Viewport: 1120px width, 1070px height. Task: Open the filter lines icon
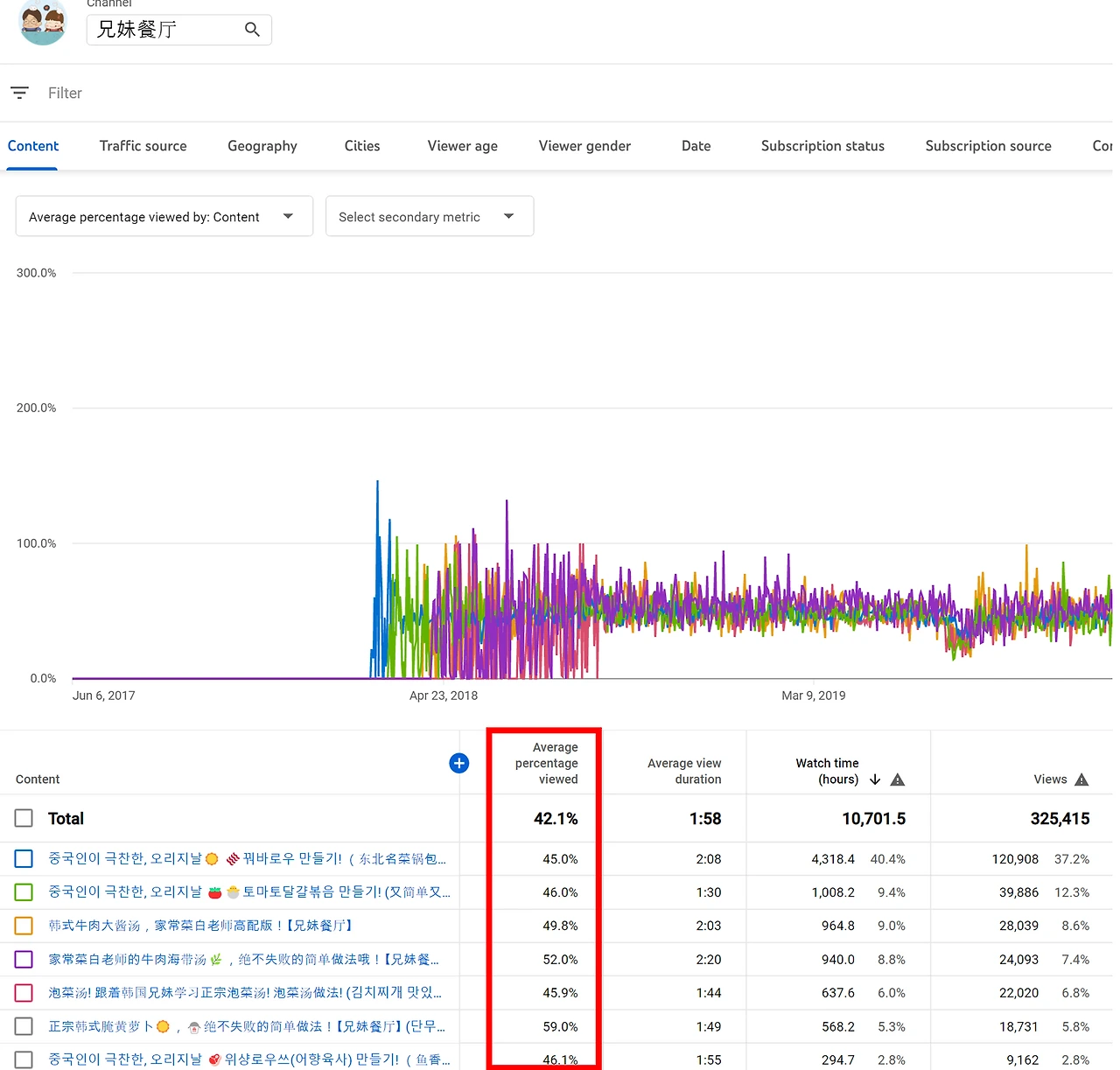point(19,93)
